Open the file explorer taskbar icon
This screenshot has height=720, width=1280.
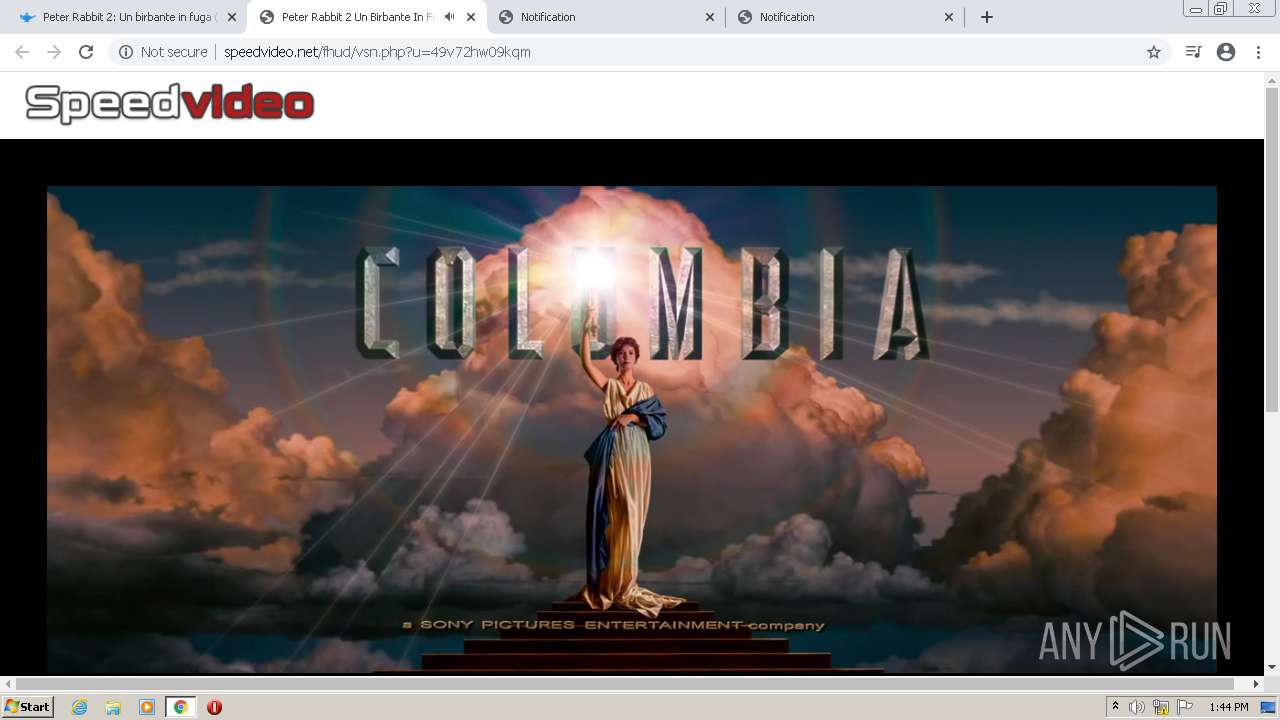tap(113, 707)
